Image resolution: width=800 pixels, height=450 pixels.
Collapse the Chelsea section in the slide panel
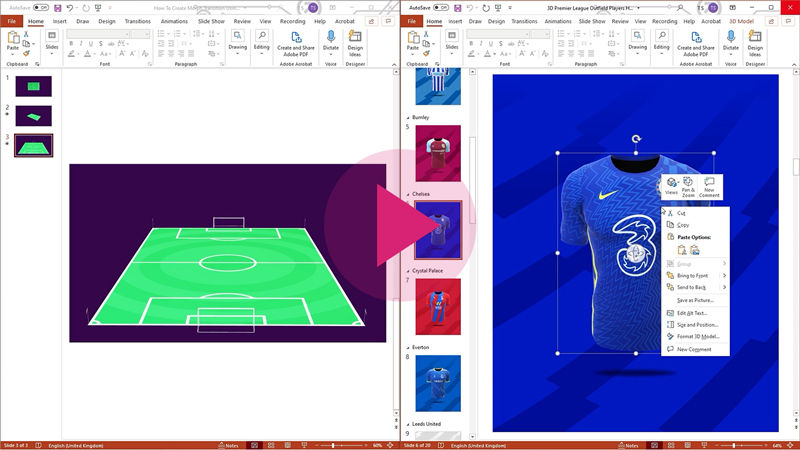pos(407,194)
